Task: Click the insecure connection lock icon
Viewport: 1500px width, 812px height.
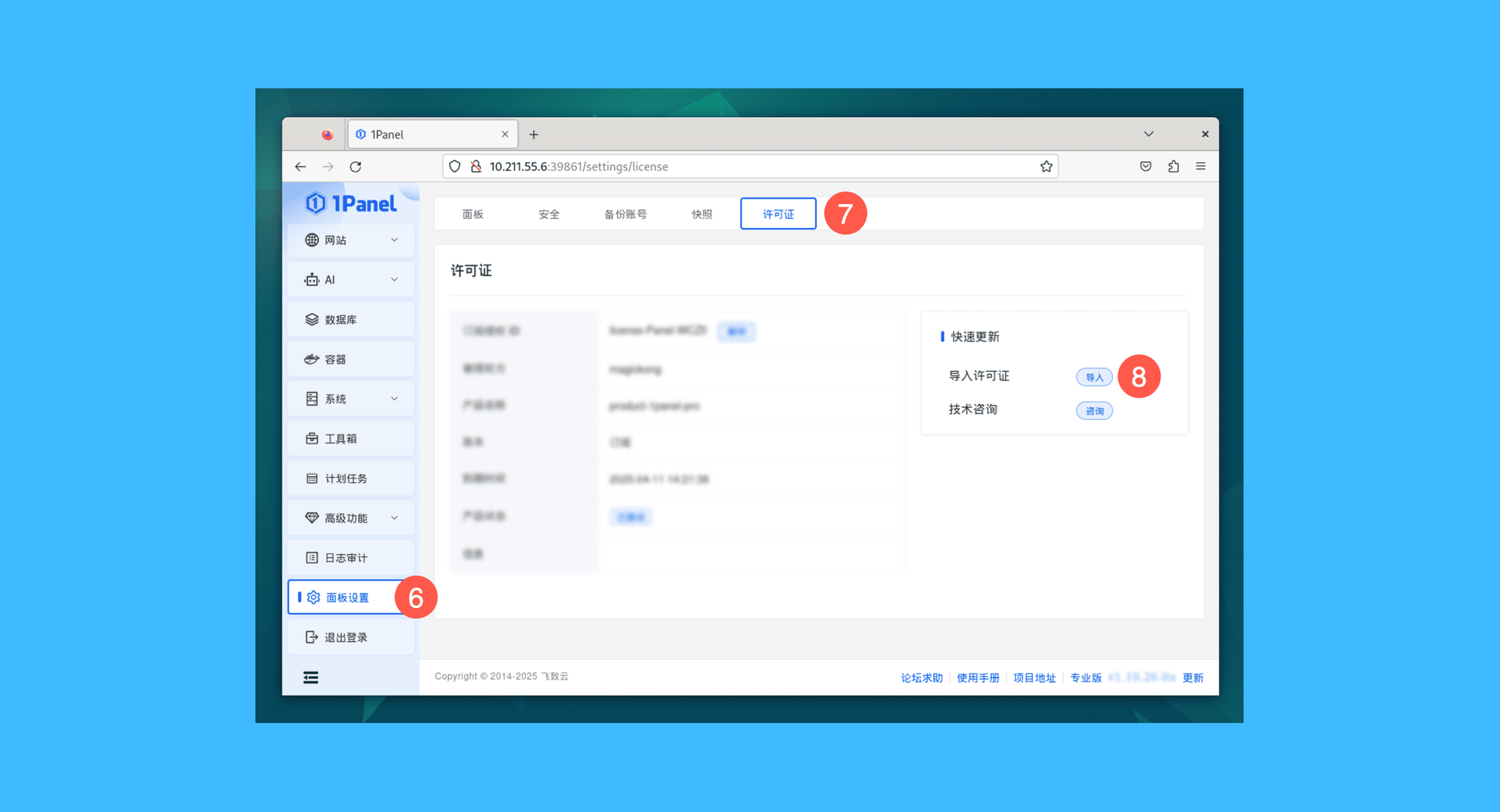Action: 475,166
